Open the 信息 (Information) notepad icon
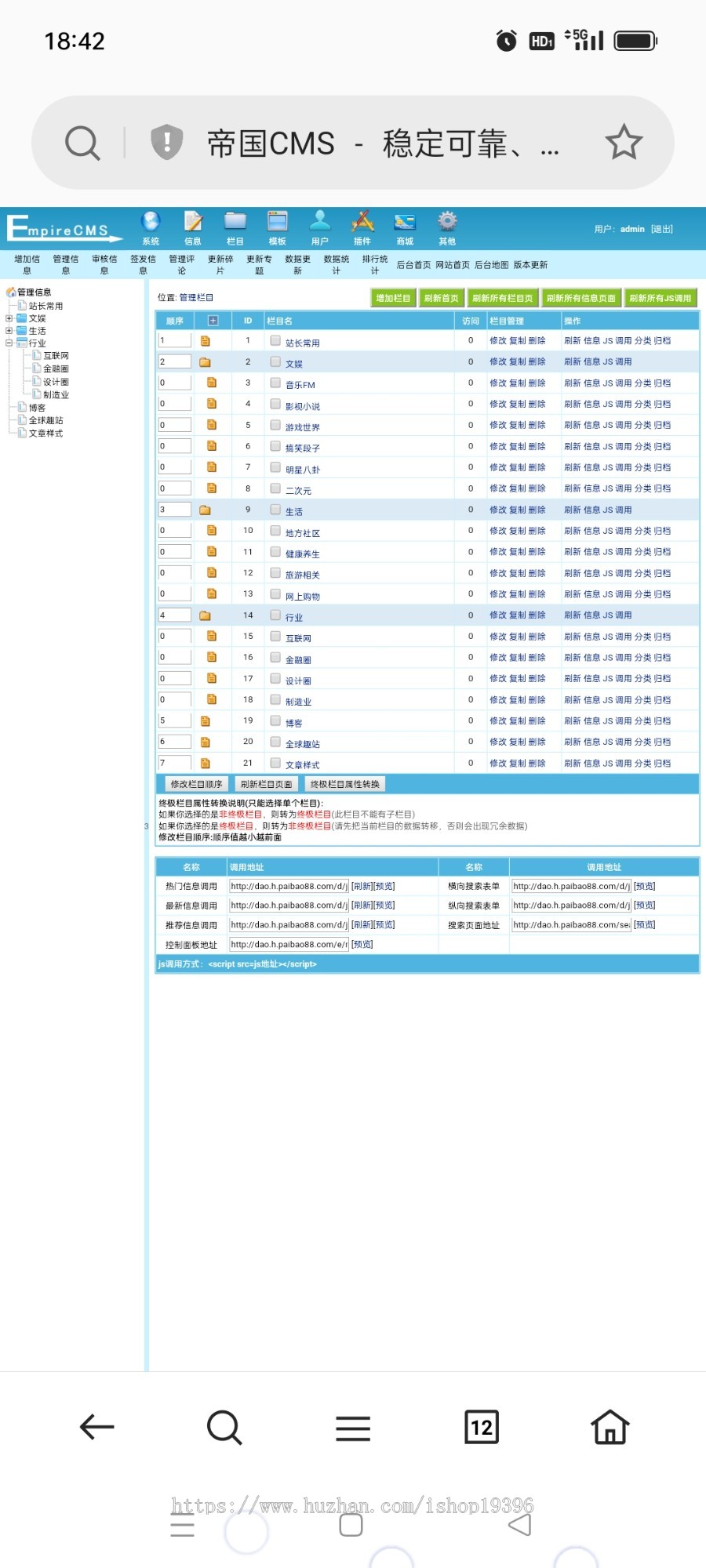 pos(193,221)
